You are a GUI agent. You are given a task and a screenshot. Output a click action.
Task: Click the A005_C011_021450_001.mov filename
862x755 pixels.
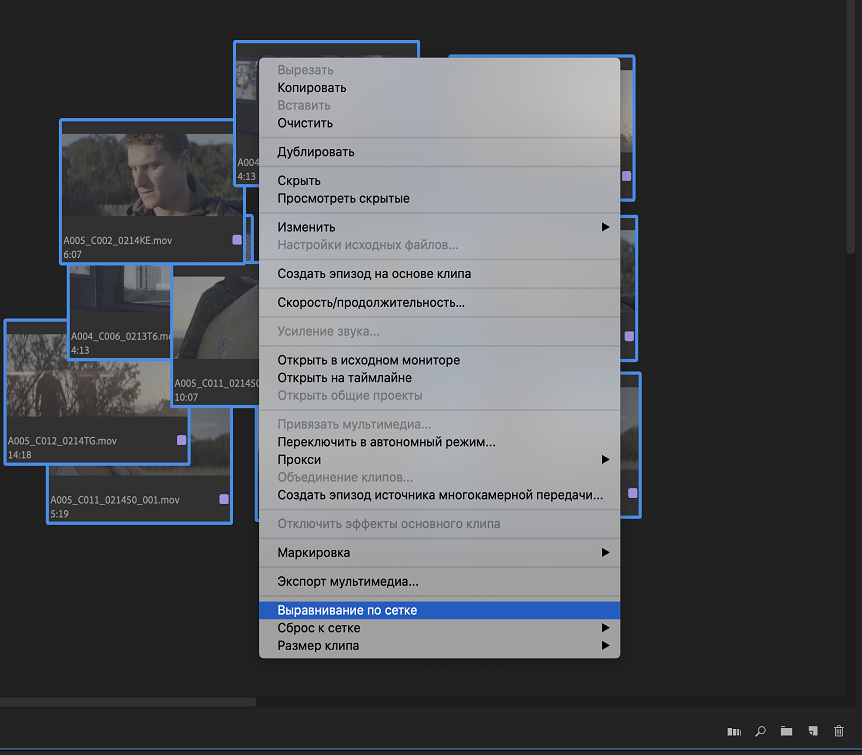coord(115,500)
